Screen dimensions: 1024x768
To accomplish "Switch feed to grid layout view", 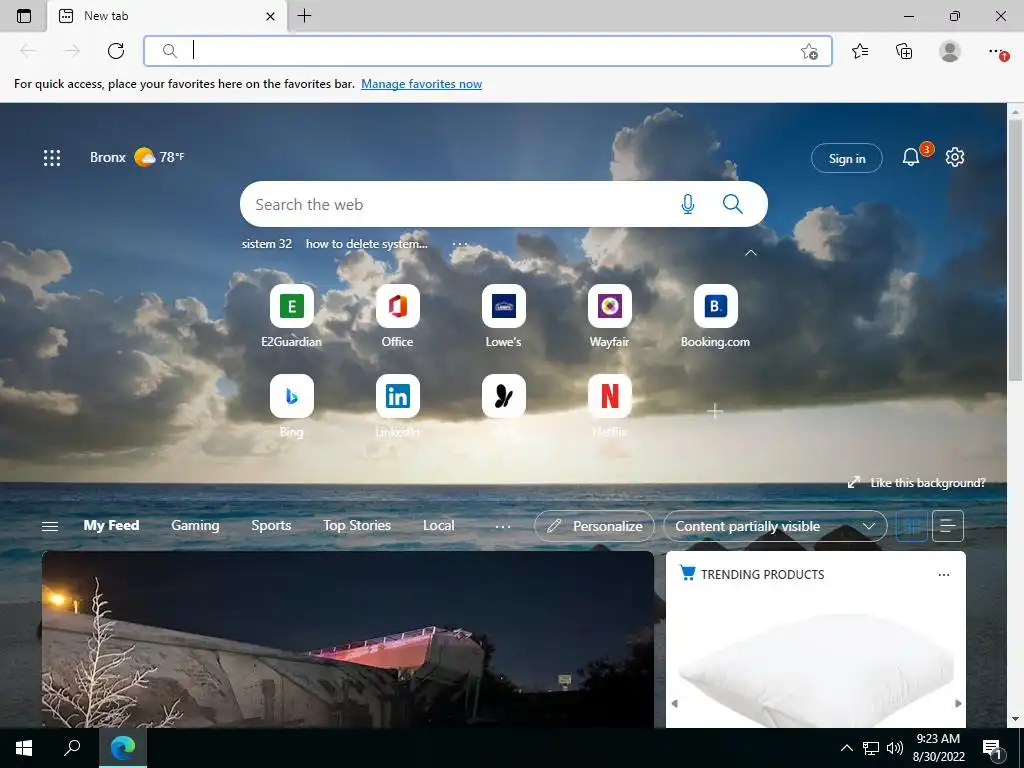I will click(912, 526).
